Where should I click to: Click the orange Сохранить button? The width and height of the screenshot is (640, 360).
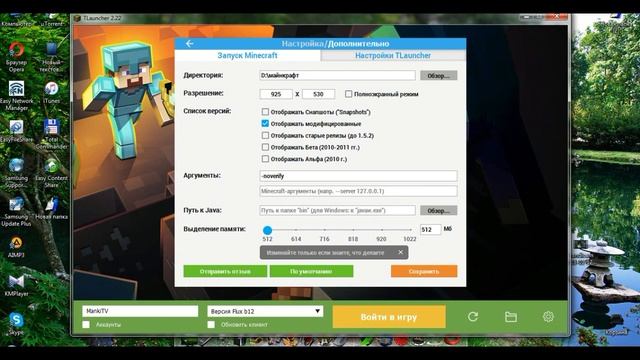[424, 271]
